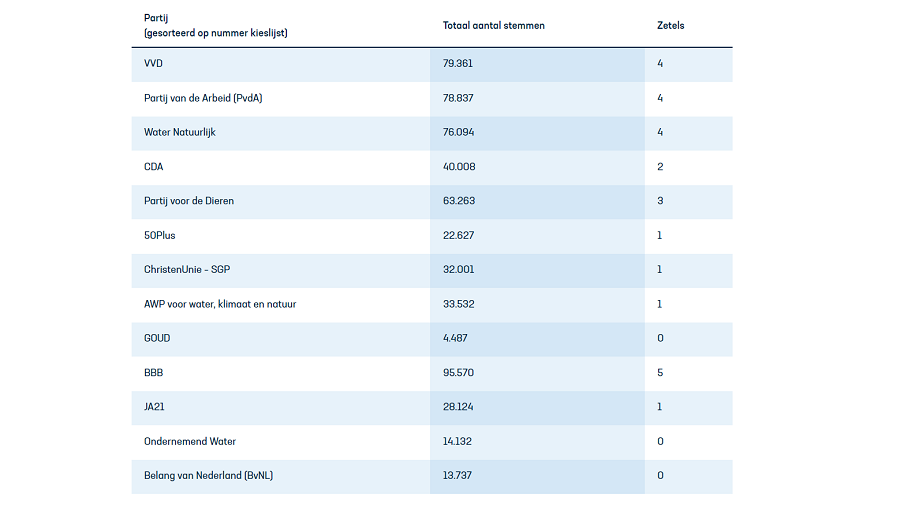Click the seat count in the VVD row
The height and width of the screenshot is (506, 900).
pos(660,64)
